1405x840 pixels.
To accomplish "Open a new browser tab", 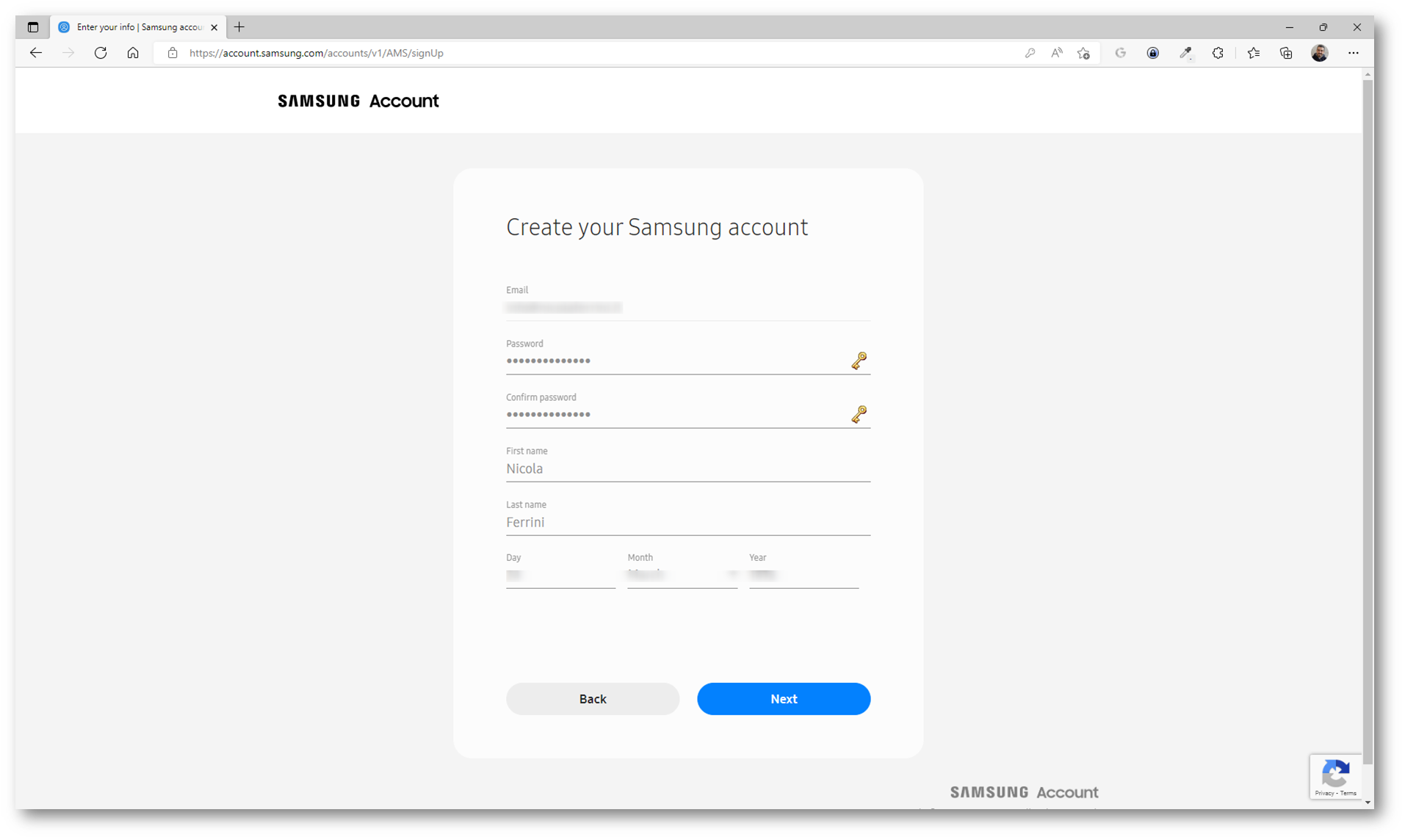I will click(239, 27).
